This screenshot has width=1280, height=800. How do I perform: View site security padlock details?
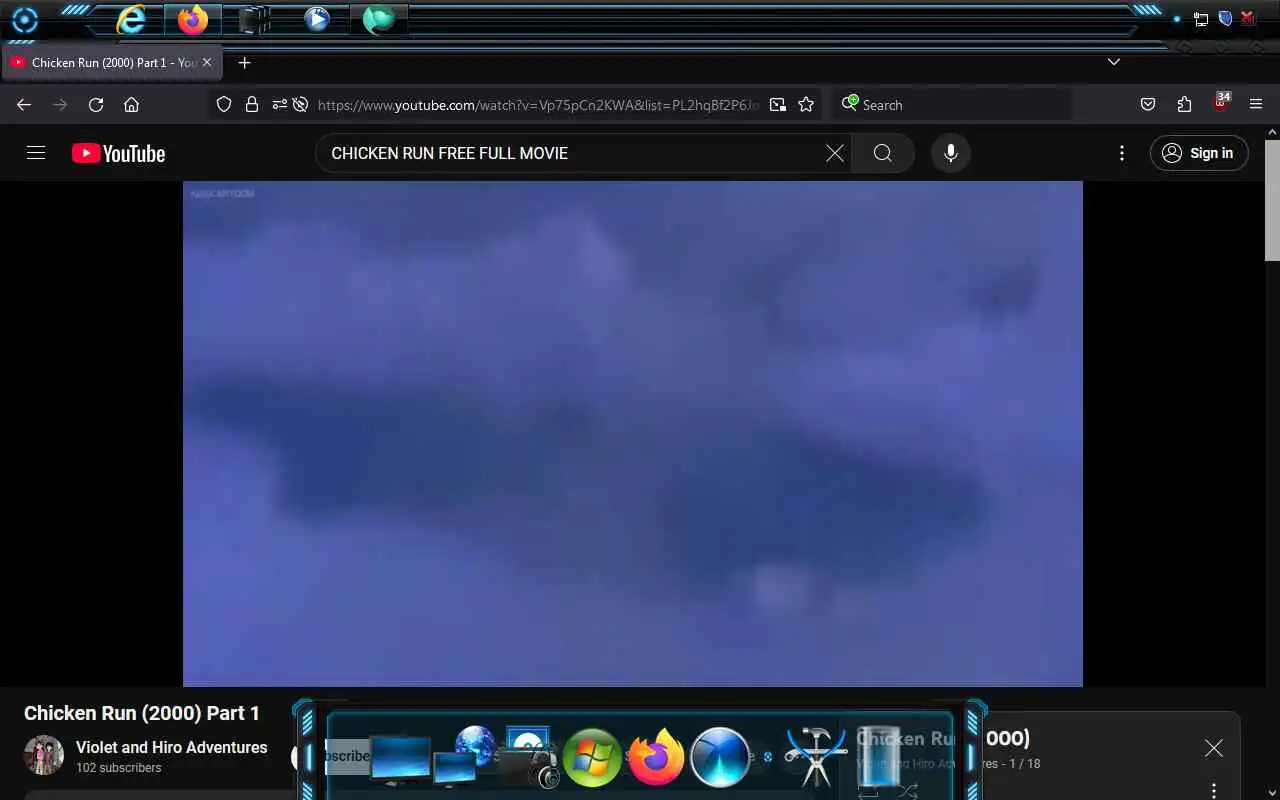coord(252,105)
